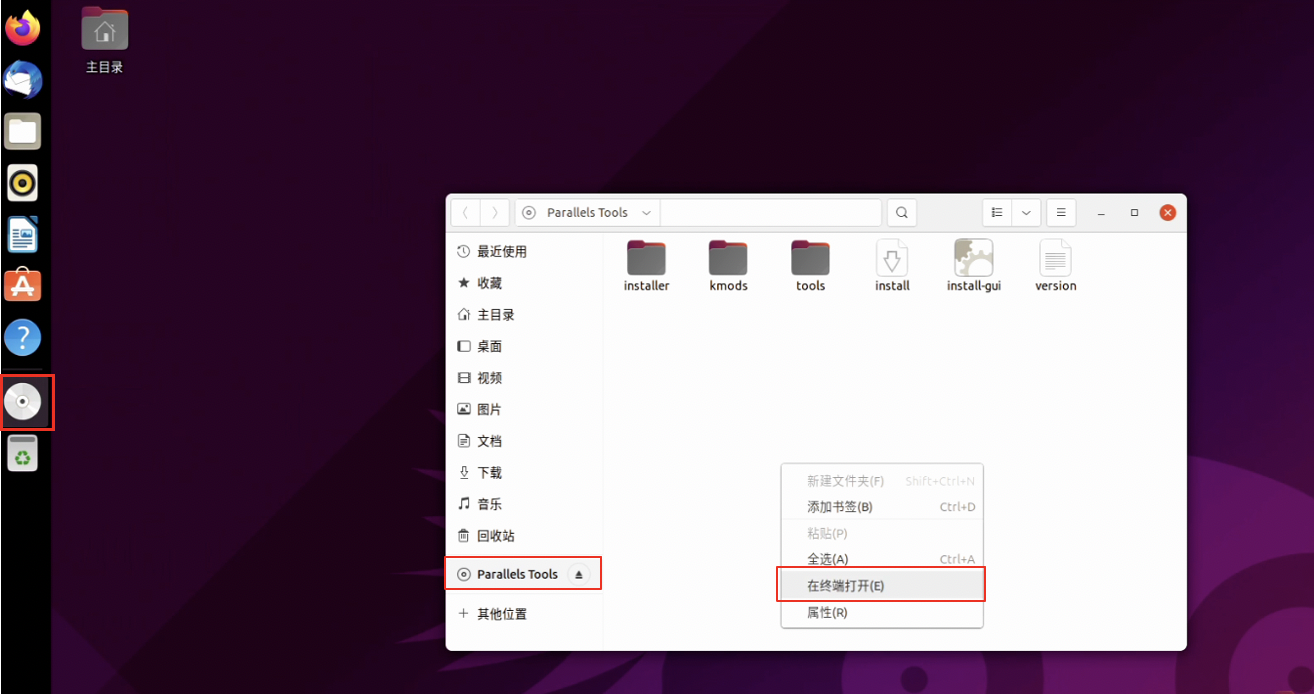Open 收藏 starred in the sidebar

pos(524,283)
